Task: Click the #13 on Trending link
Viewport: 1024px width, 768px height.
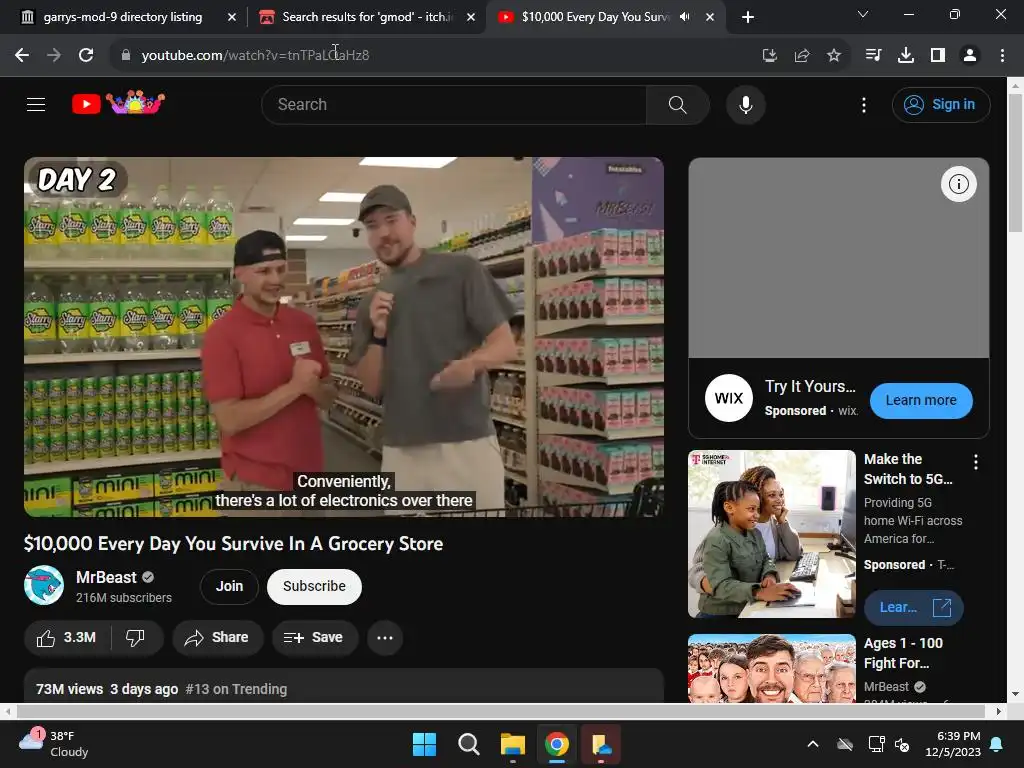Action: click(x=236, y=689)
